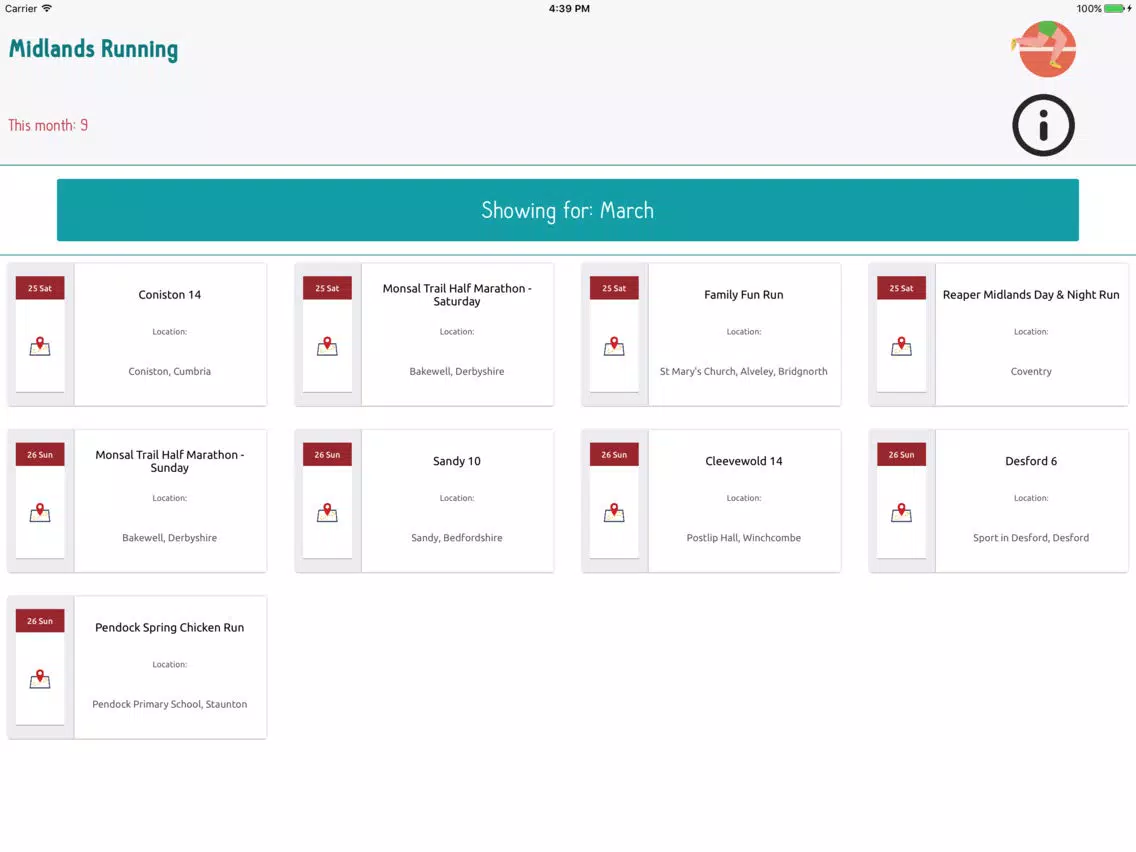Click 26 Sun badge on Pendock Spring Chicken Run
Viewport: 1136px width, 852px height.
pos(40,621)
